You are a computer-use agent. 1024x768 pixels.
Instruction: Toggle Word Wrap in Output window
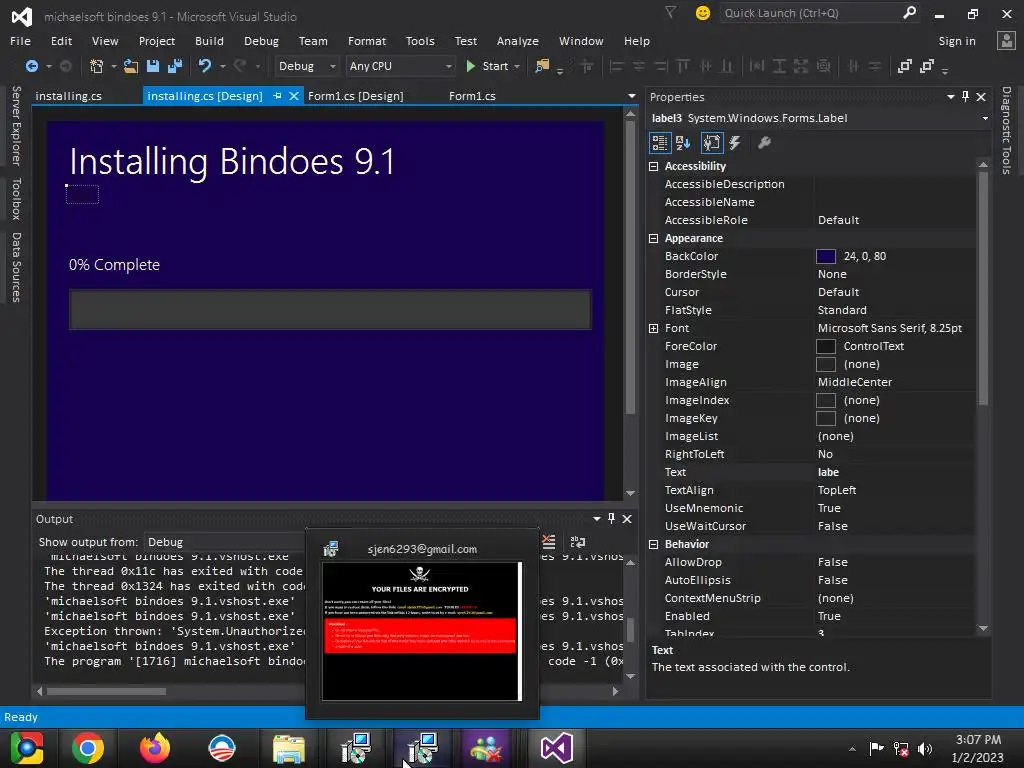tap(578, 541)
